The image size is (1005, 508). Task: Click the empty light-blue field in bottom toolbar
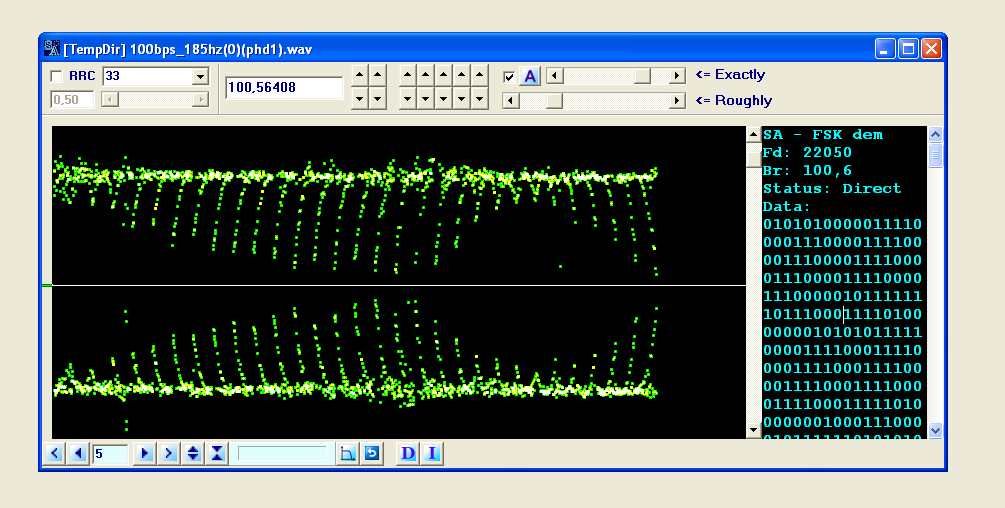click(x=285, y=454)
